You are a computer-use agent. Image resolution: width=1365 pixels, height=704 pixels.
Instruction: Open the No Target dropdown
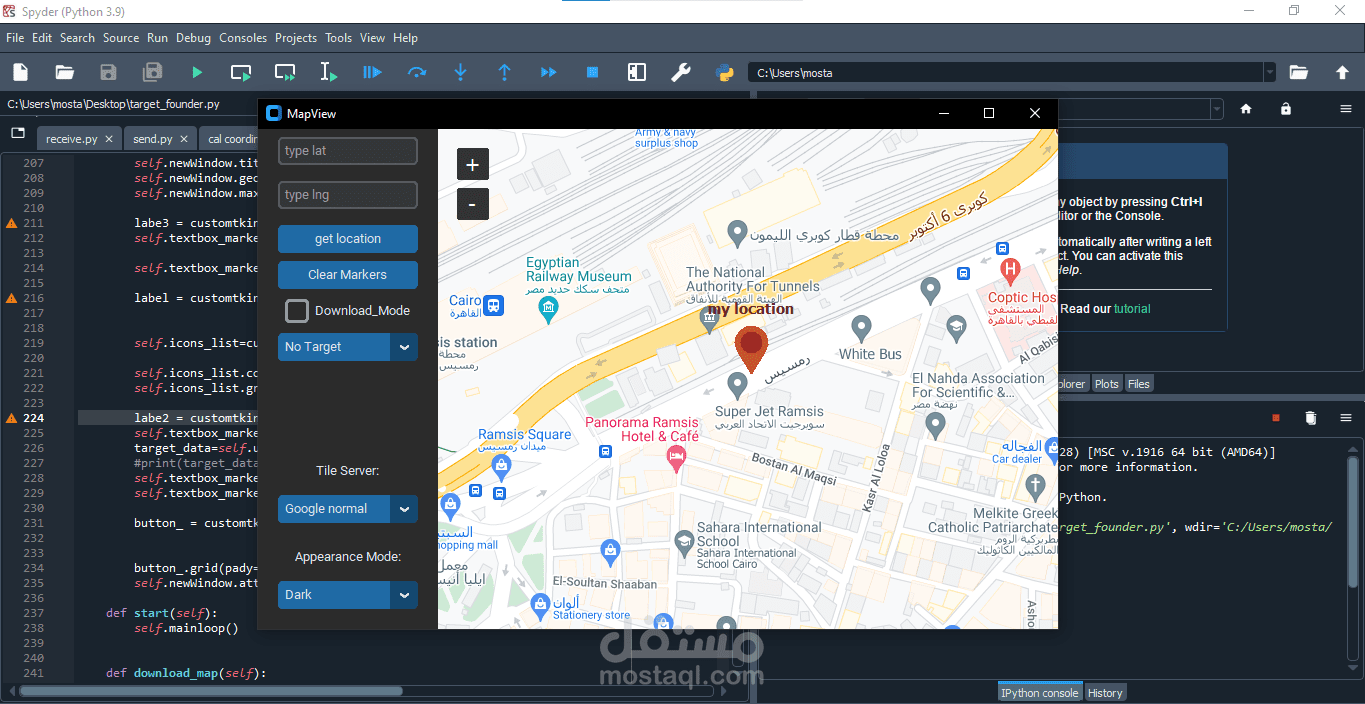coord(347,347)
